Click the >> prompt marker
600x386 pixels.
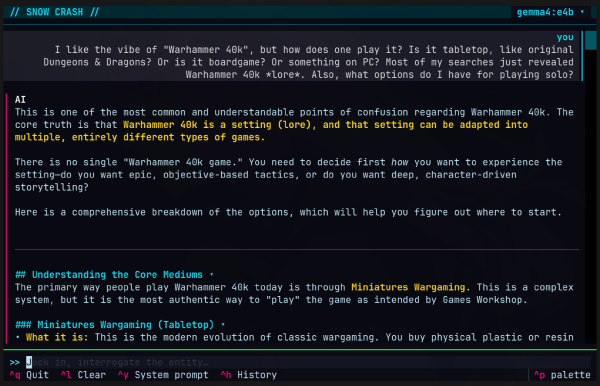pyautogui.click(x=15, y=362)
